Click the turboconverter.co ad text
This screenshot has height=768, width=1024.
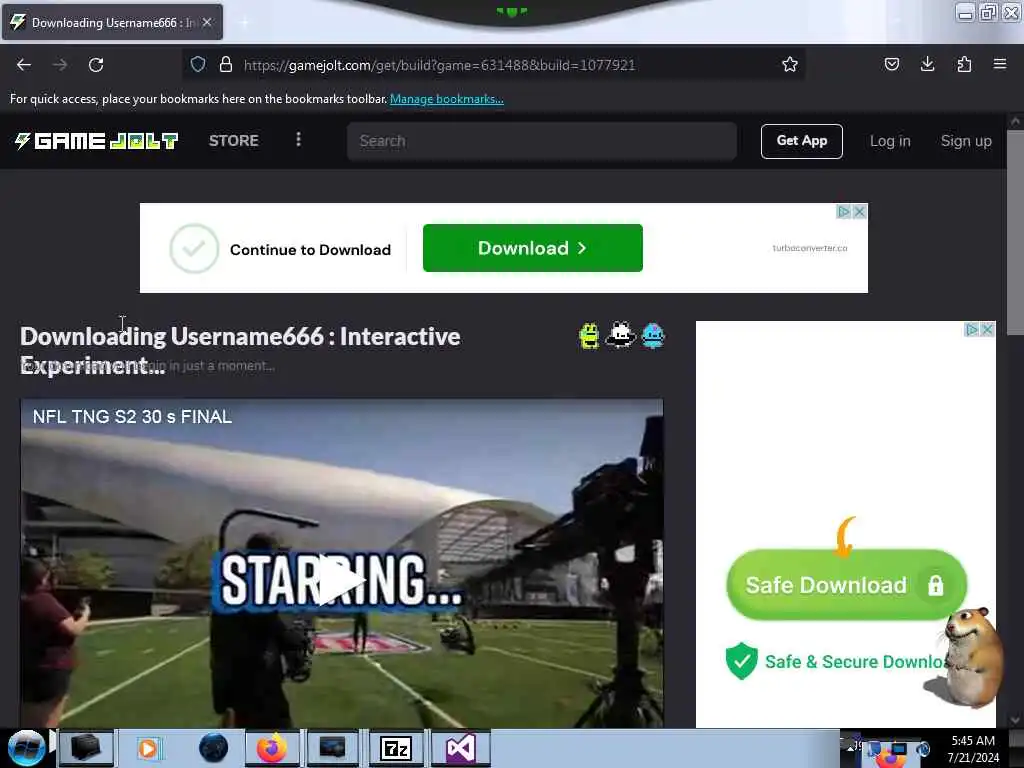point(810,248)
